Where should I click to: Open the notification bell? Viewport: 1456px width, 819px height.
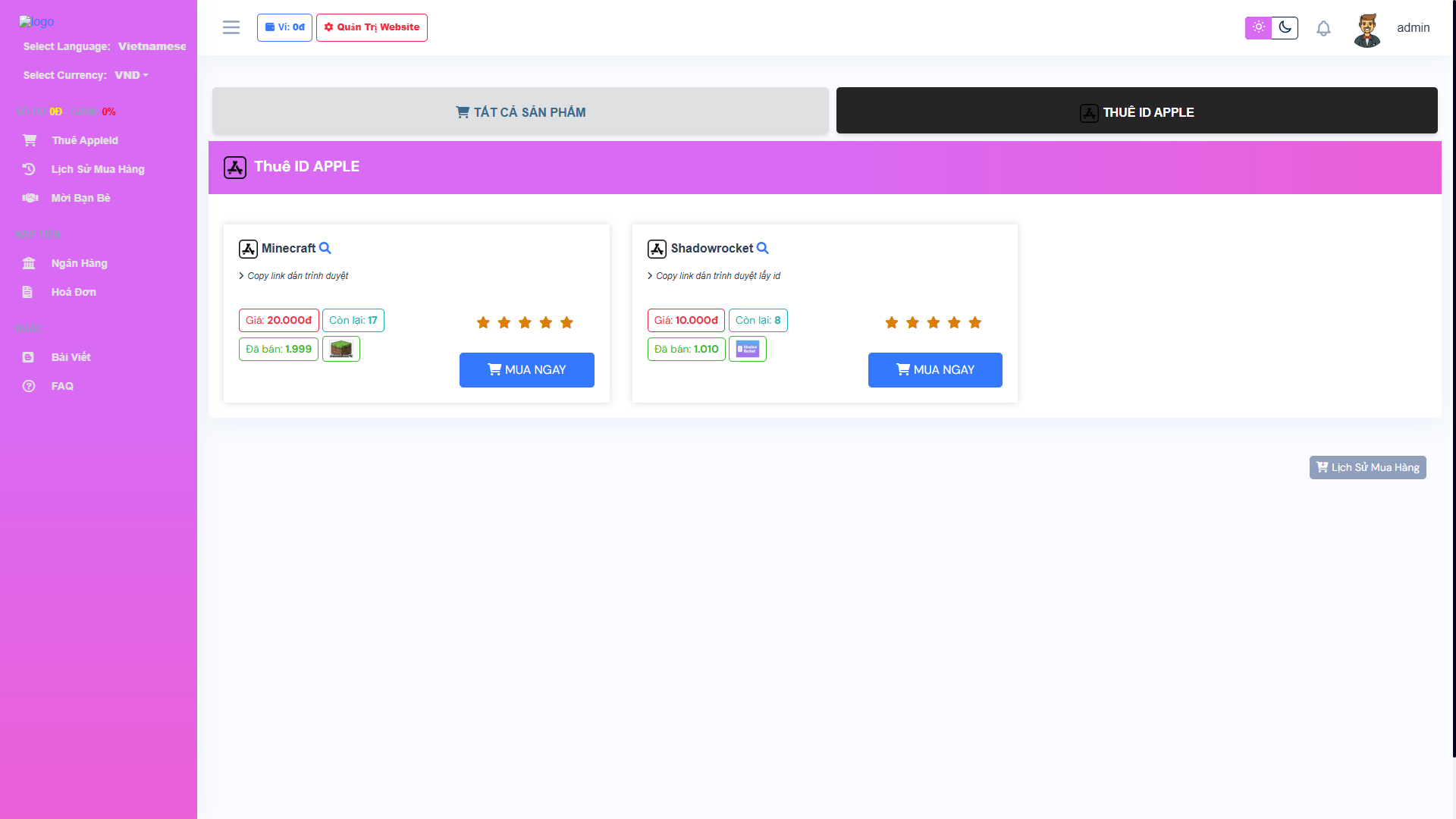pyautogui.click(x=1323, y=28)
